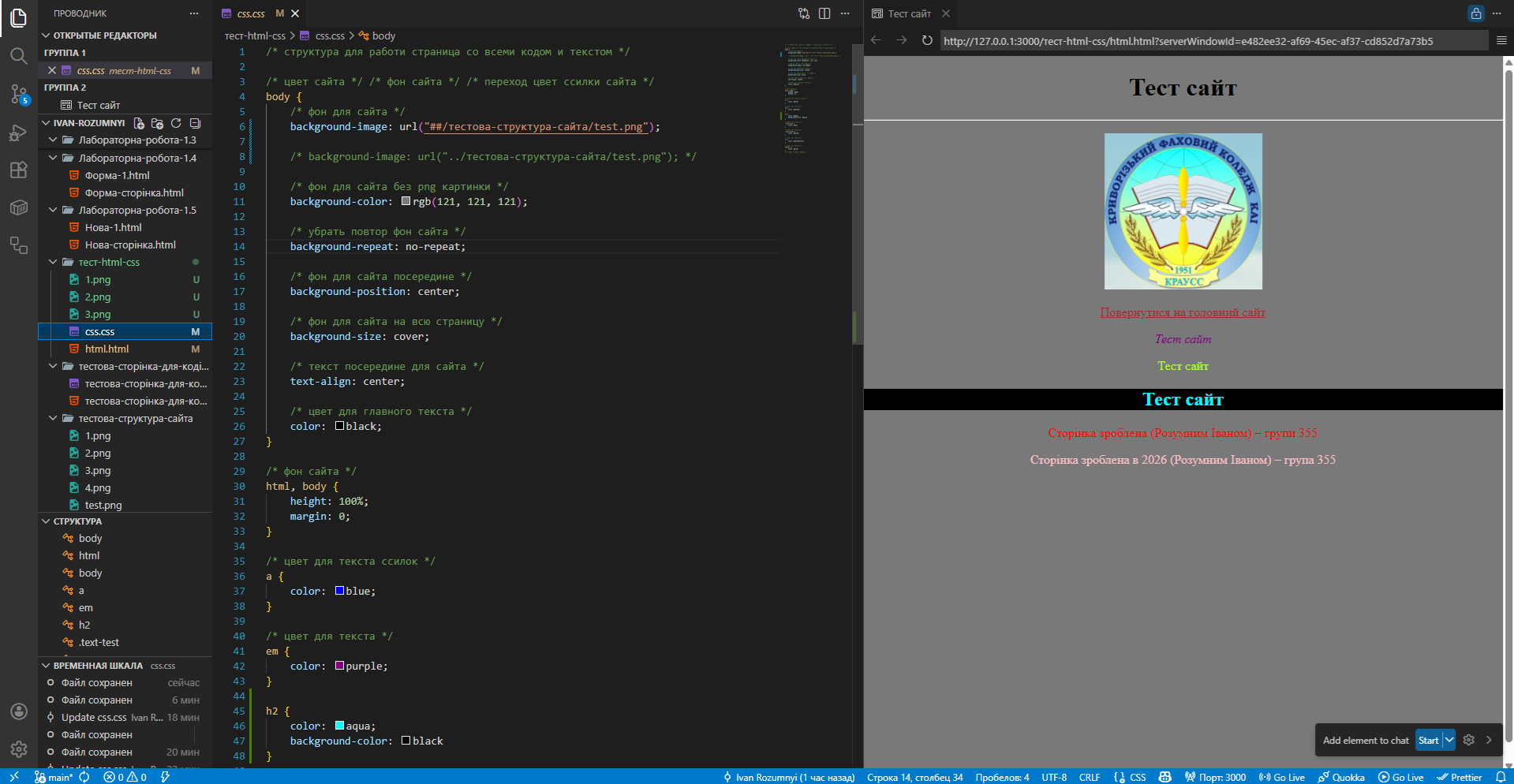Toggle Quokka in the status bar
Viewport: 1514px width, 784px height.
1341,777
